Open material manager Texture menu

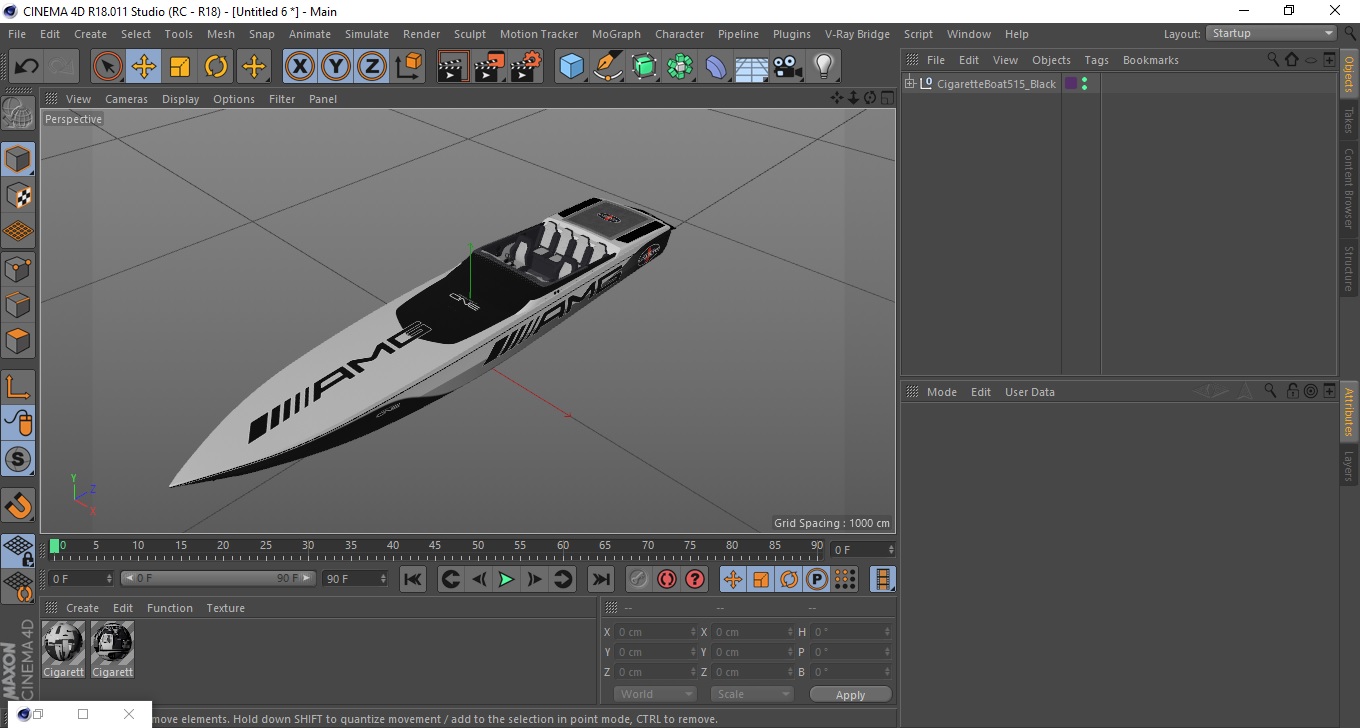pyautogui.click(x=225, y=608)
